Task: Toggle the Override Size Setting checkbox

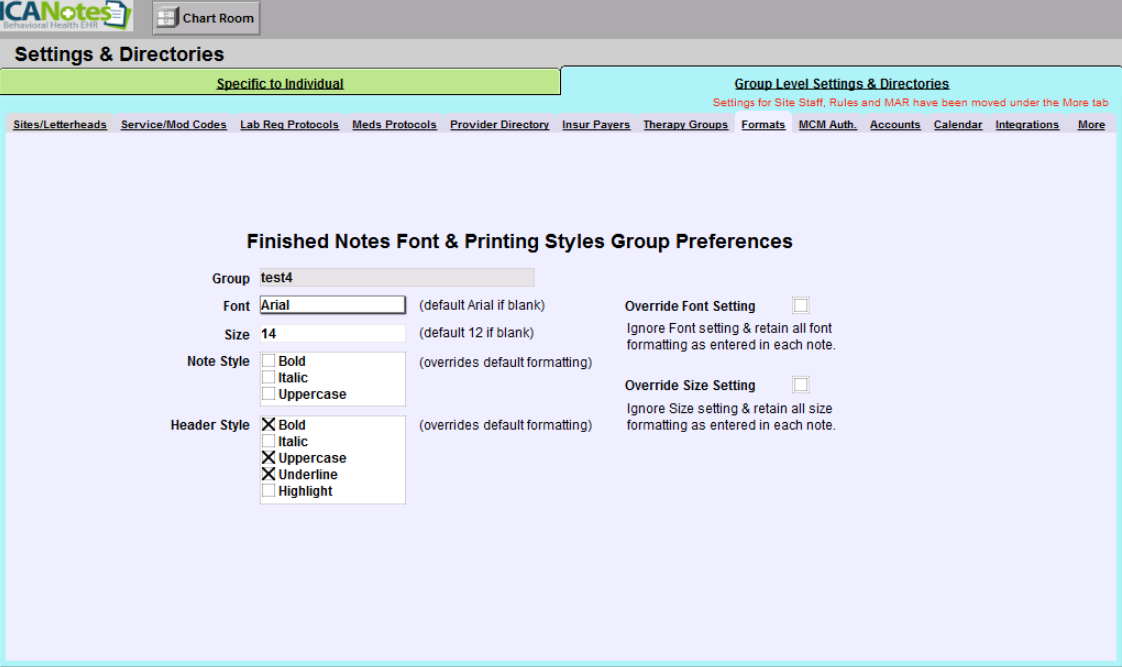Action: 800,385
